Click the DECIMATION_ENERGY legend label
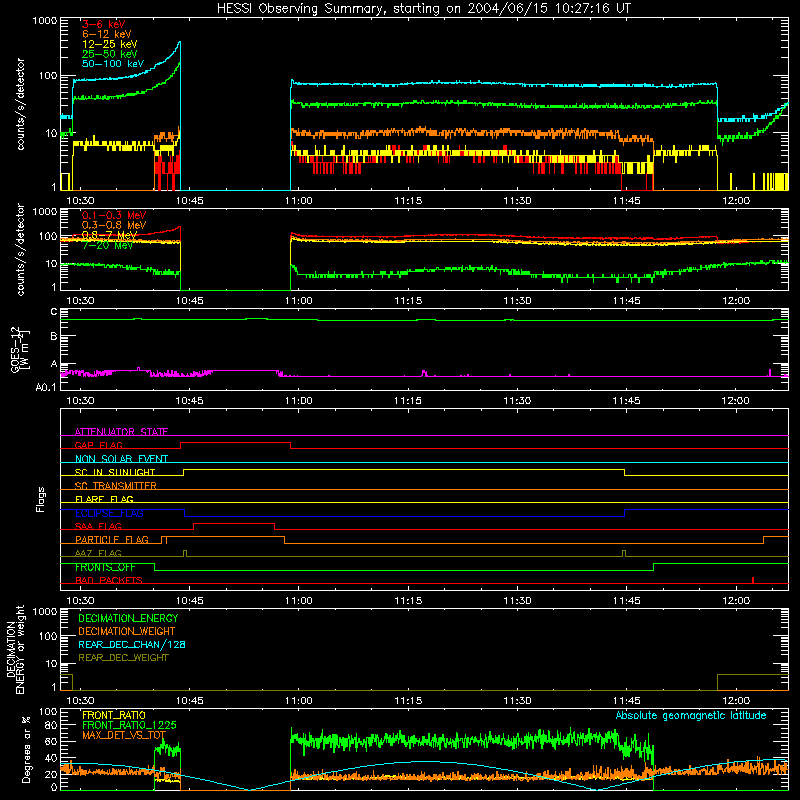800x800 pixels. click(x=128, y=618)
